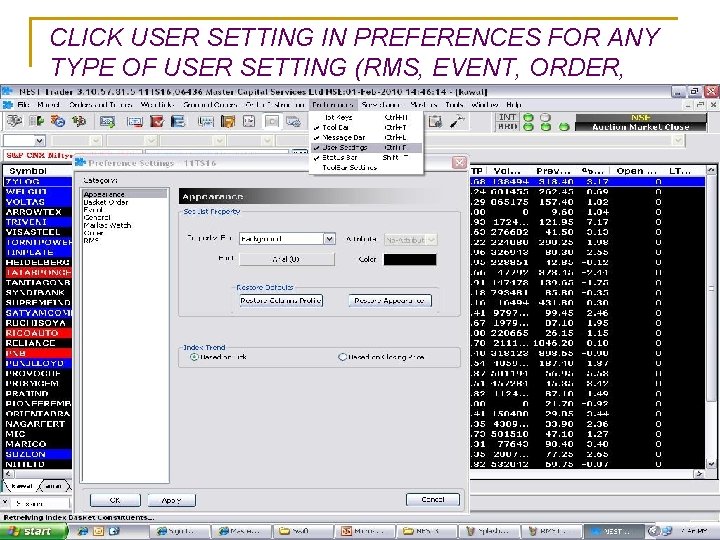Screen dimensions: 720x540
Task: Click Restore Column Profile button
Action: (281, 301)
